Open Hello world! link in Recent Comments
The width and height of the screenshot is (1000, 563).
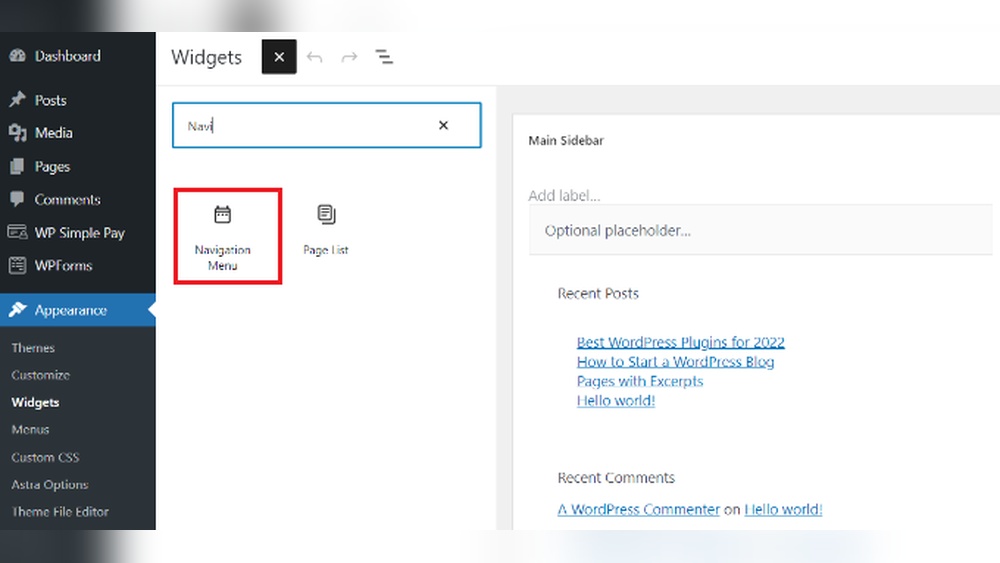pyautogui.click(x=783, y=509)
